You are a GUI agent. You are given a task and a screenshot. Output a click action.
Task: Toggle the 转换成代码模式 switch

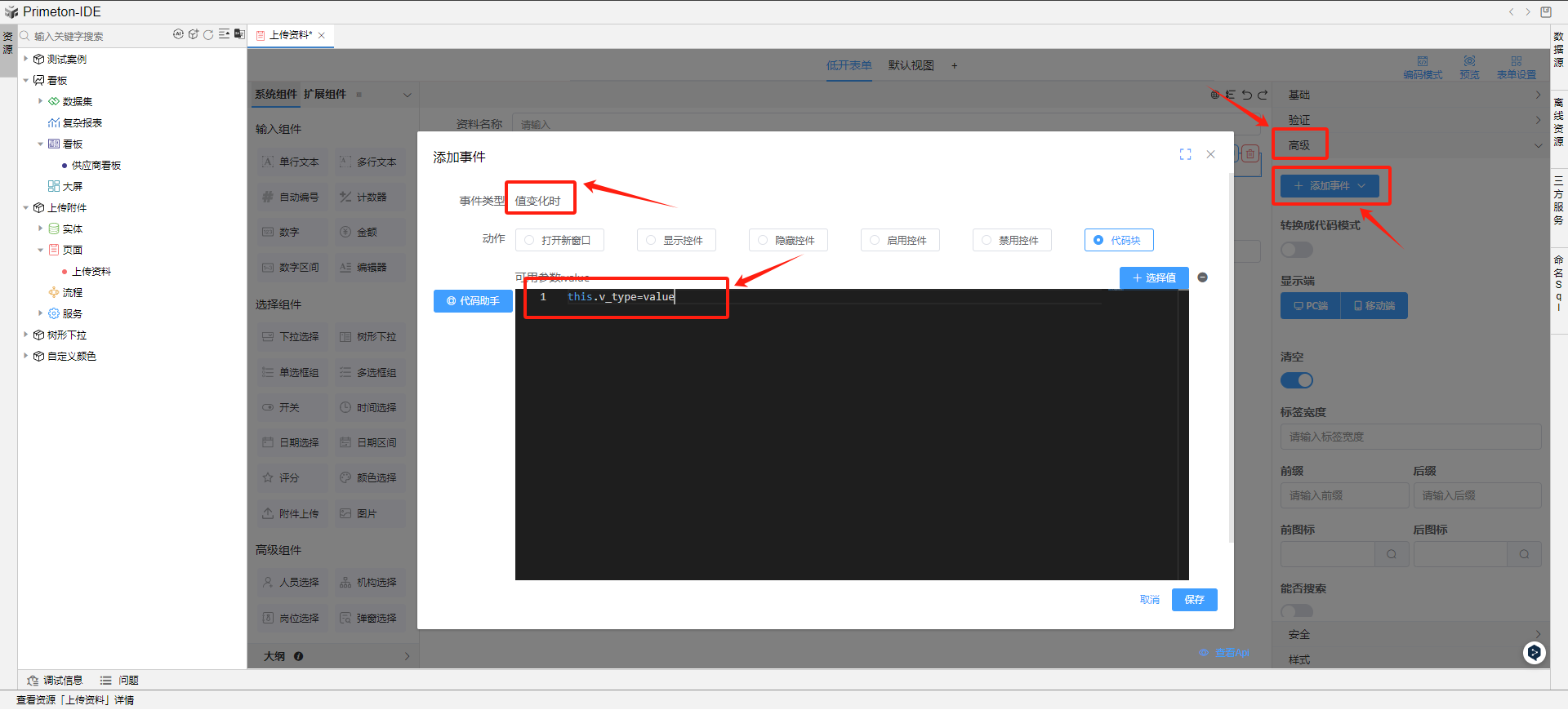[x=1296, y=250]
